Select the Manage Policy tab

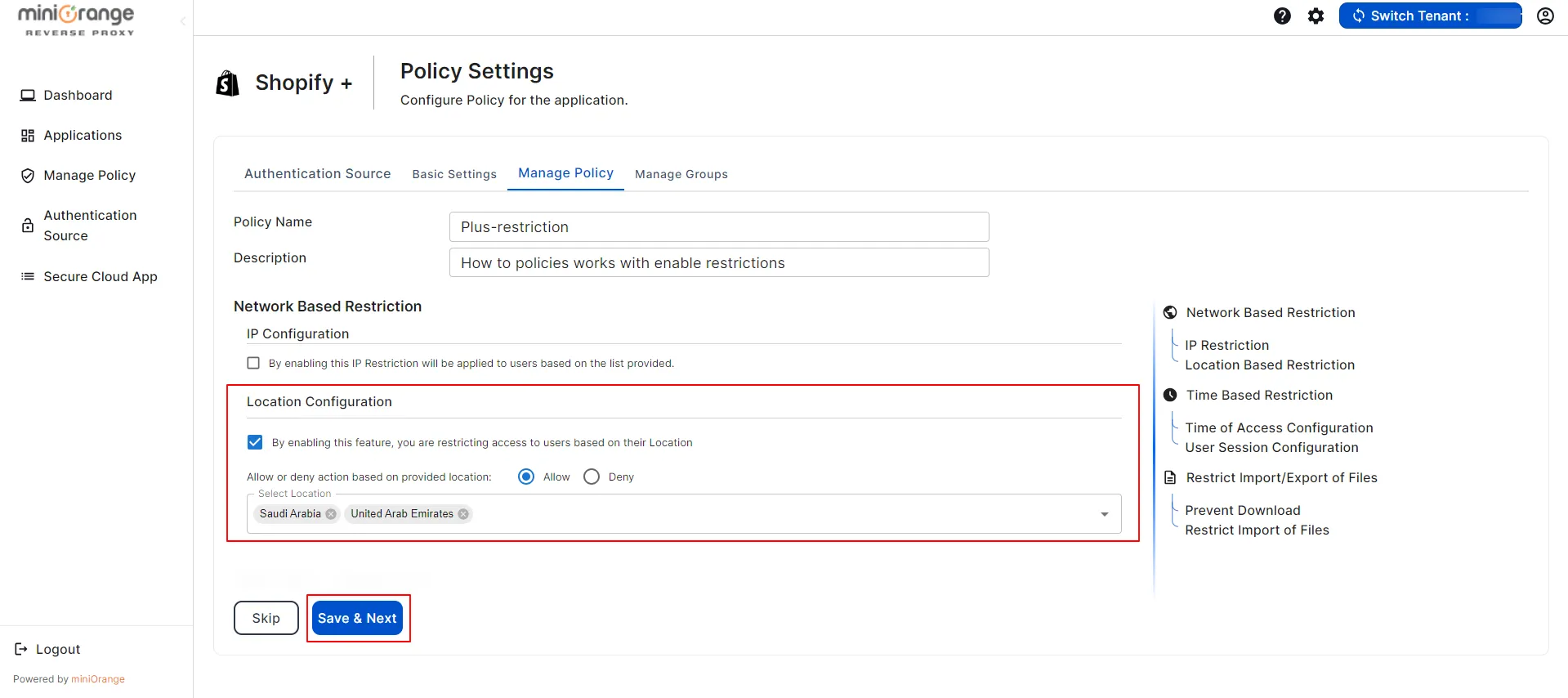coord(565,173)
